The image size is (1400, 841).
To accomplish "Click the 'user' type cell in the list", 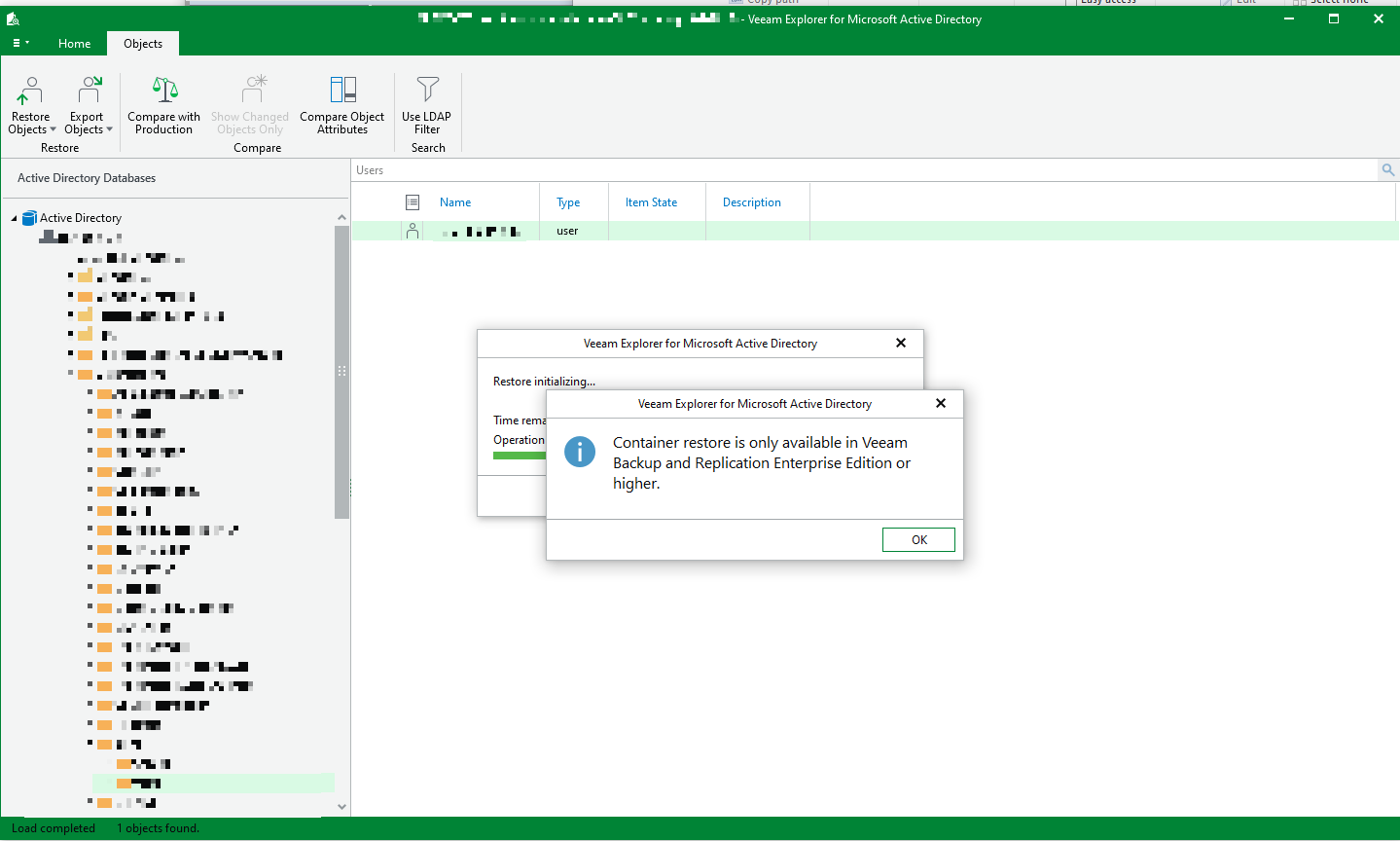I will [x=567, y=231].
